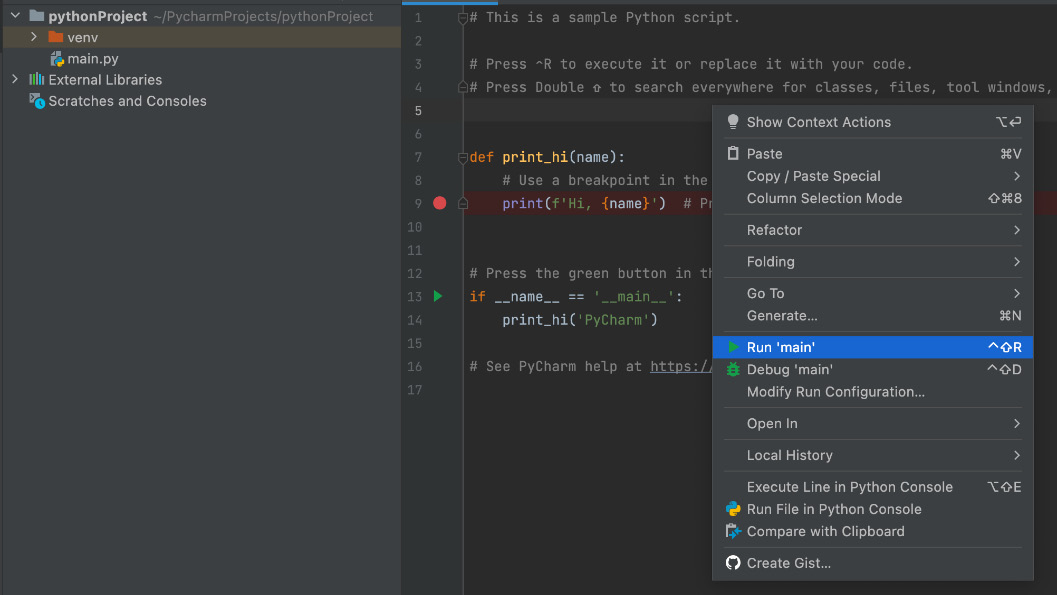1057x595 pixels.
Task: Click the venv folder icon
Action: tap(56, 37)
